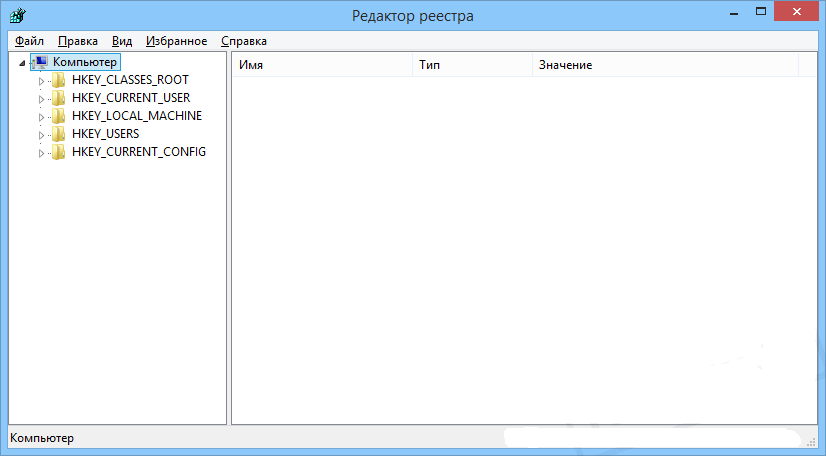Expand the HKEY_CURRENT_USER branch arrow
826x456 pixels.
[42, 99]
